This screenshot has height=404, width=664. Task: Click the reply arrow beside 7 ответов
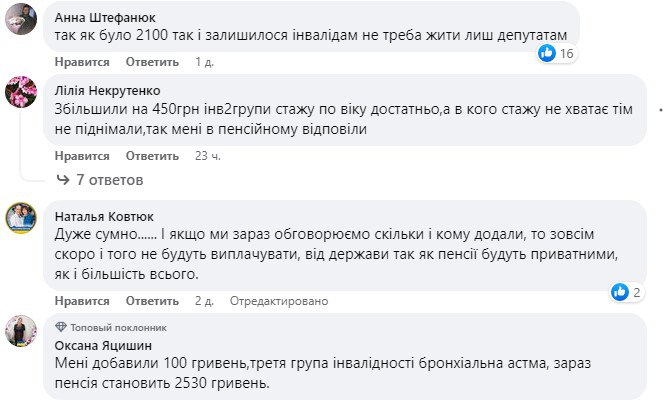pyautogui.click(x=63, y=180)
